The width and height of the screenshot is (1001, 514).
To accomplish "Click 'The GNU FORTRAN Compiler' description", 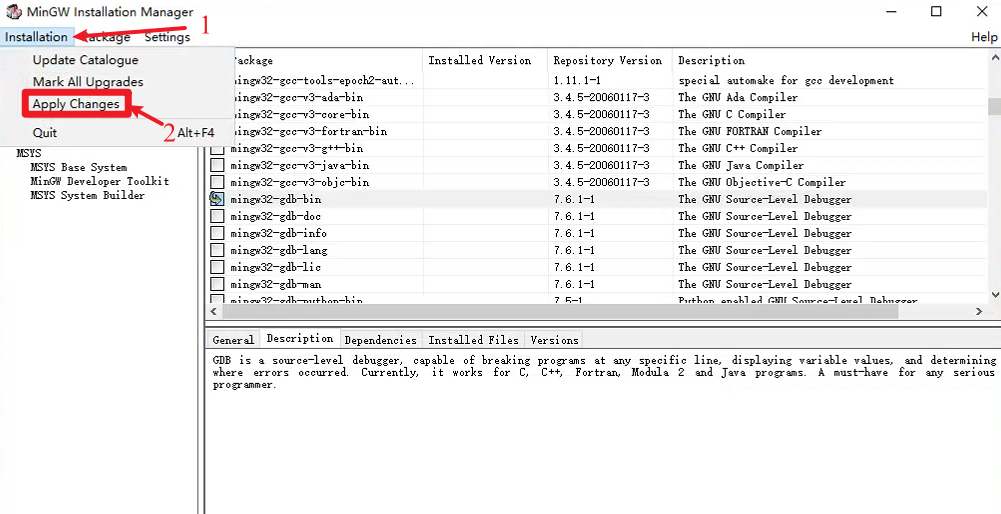I will [x=750, y=131].
